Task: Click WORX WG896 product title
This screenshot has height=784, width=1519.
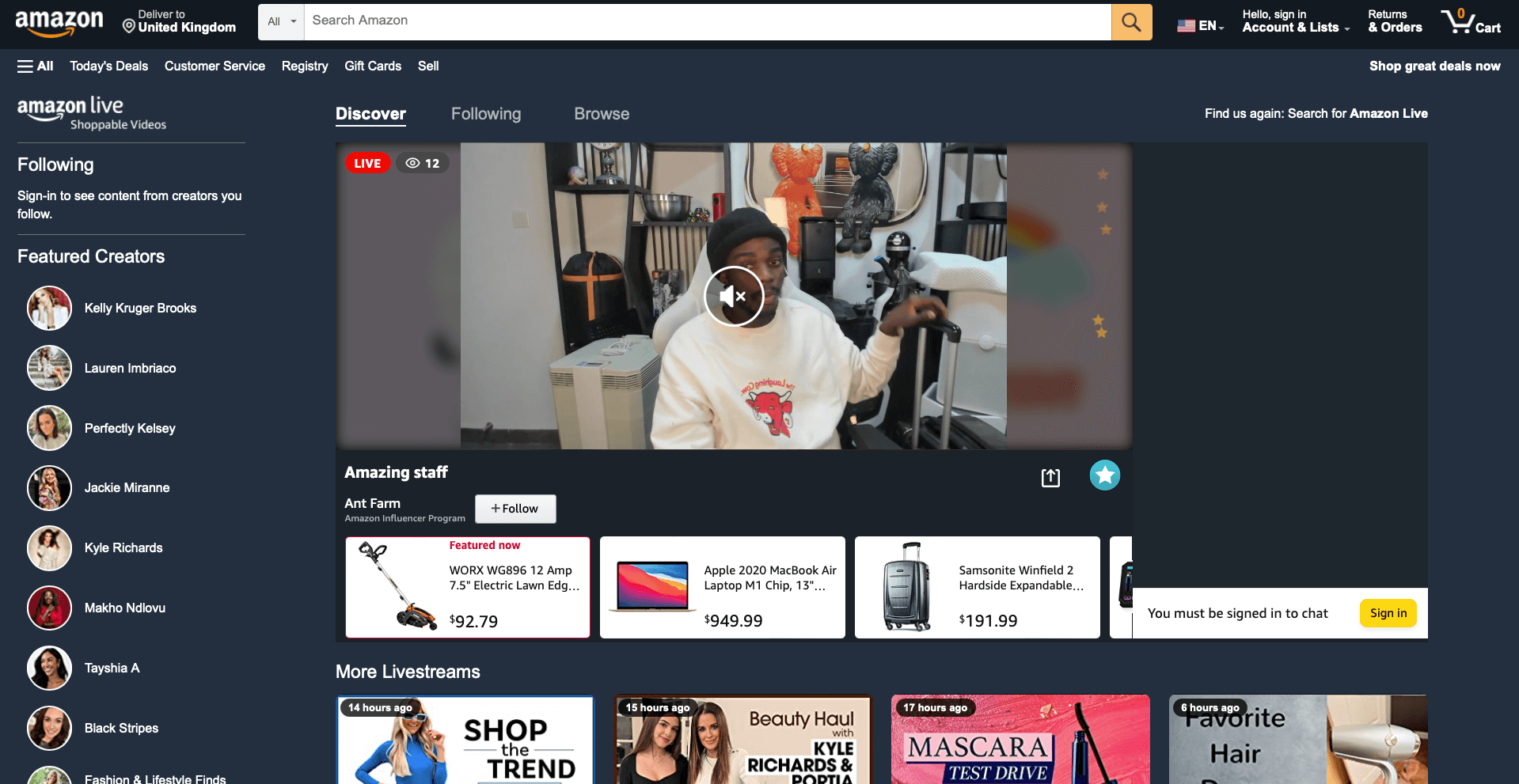Action: click(515, 578)
